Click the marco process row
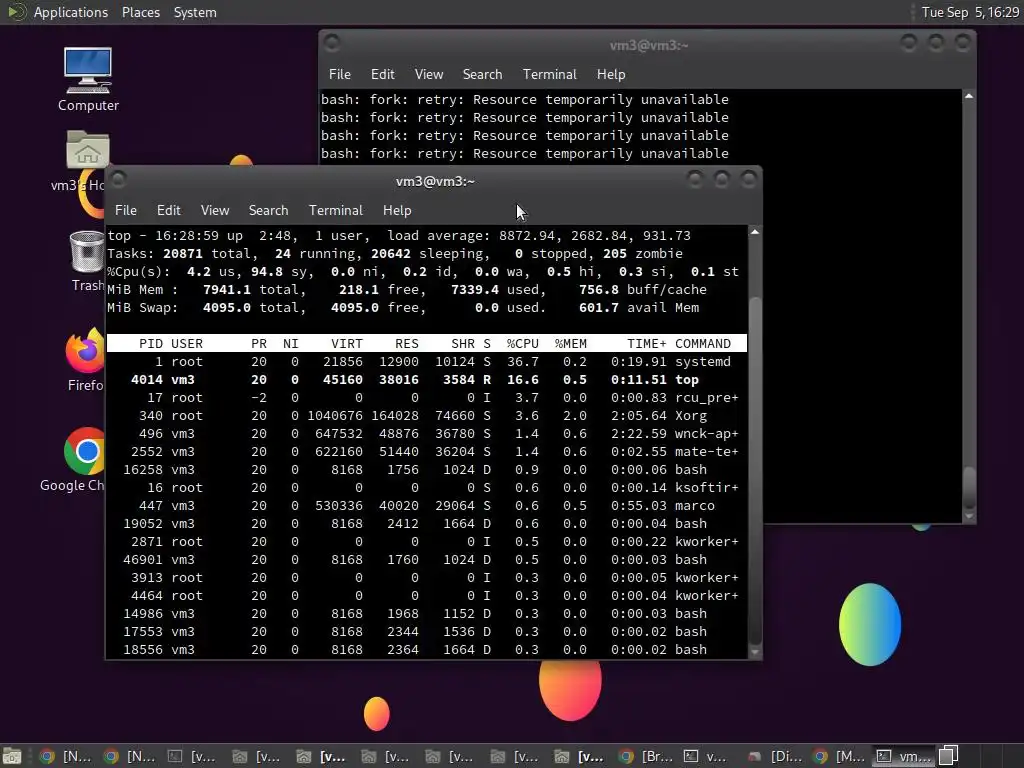Viewport: 1024px width, 768px height. pyautogui.click(x=427, y=506)
